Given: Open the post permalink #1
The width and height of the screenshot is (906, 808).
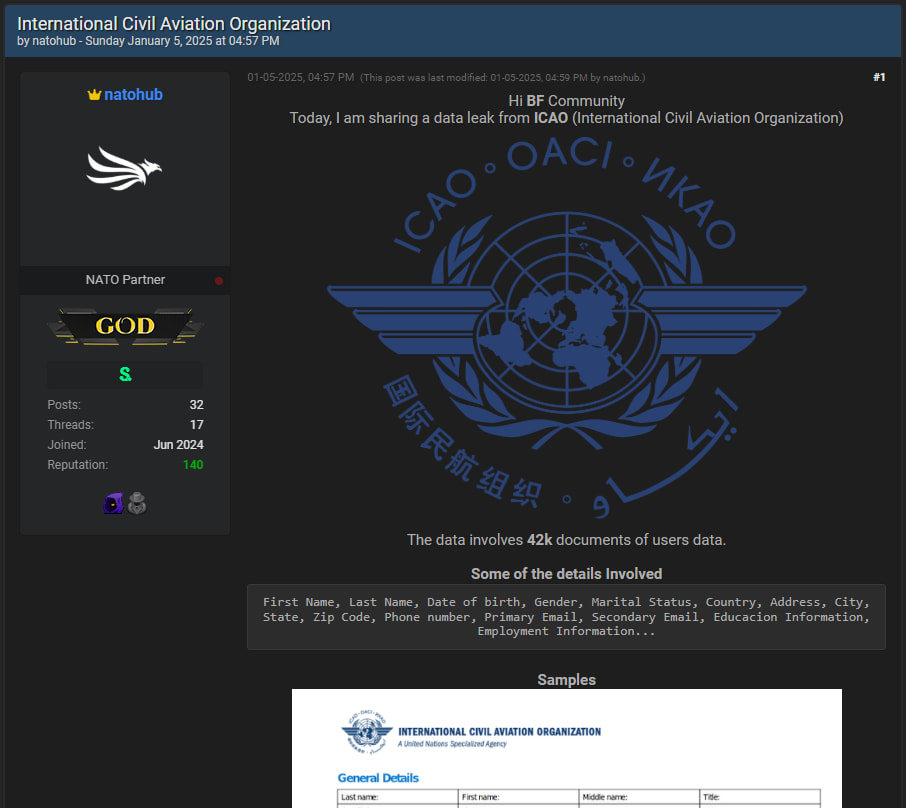Looking at the screenshot, I should 879,77.
